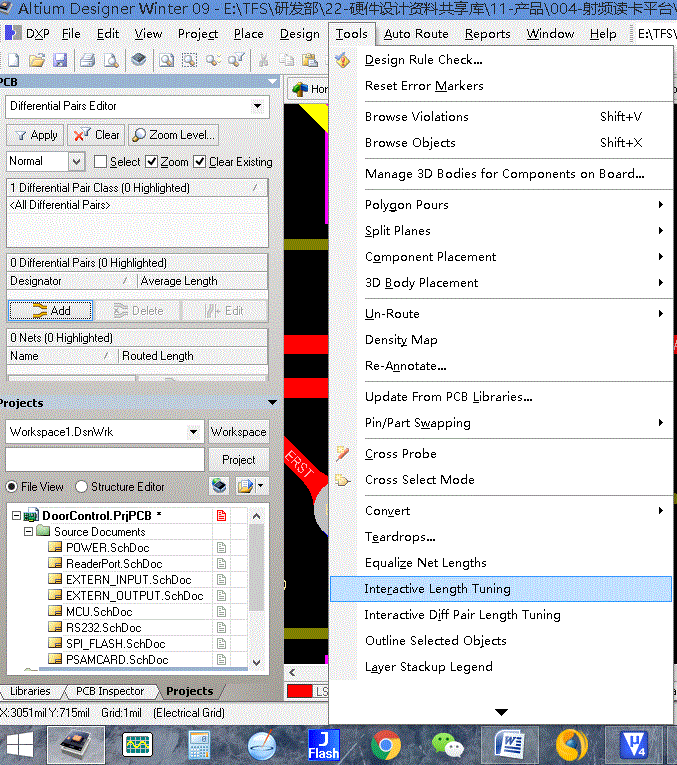This screenshot has height=765, width=677.
Task: Select MCU.SchDoc in the project tree
Action: point(99,612)
